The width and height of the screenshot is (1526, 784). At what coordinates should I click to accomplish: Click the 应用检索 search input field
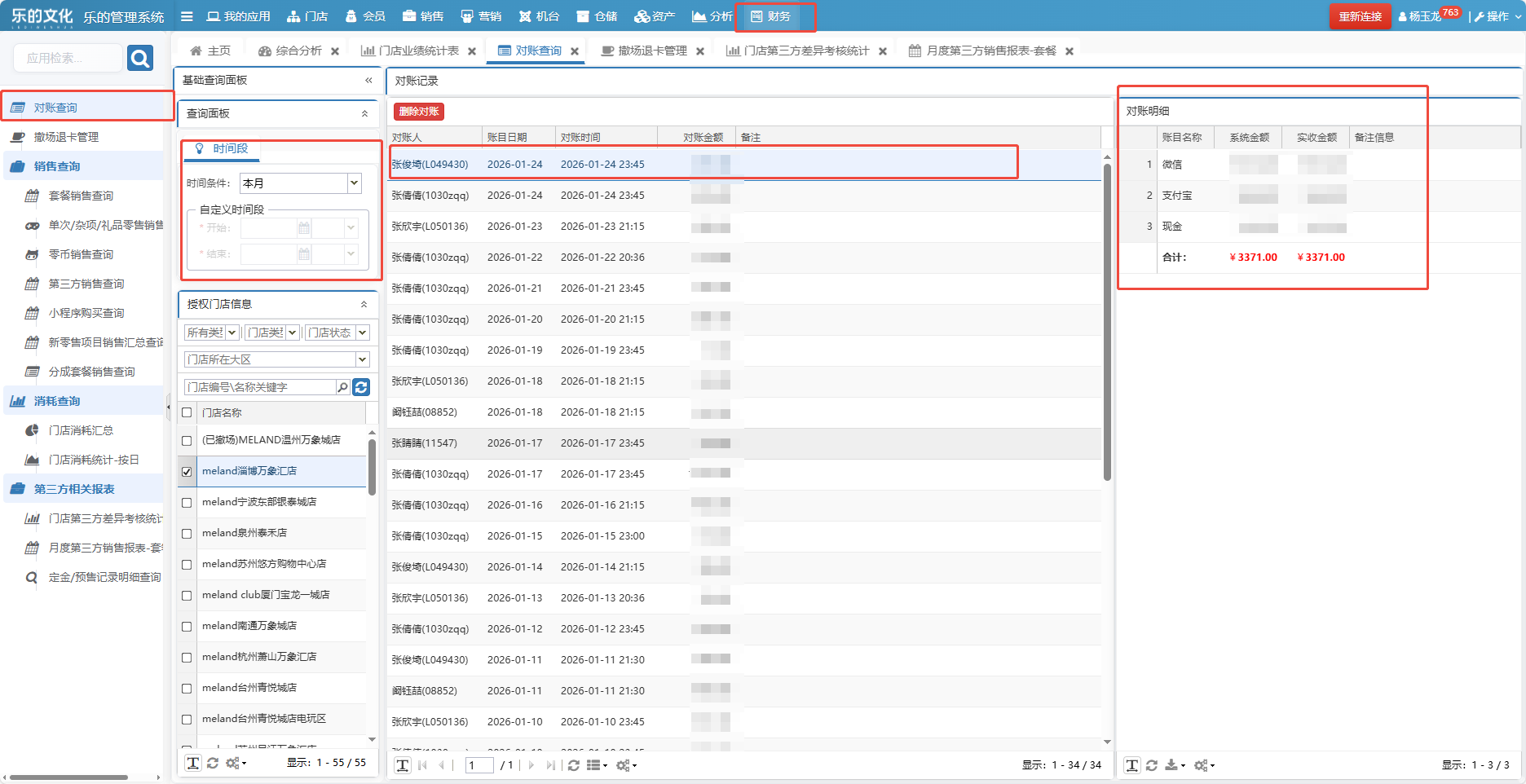pos(67,58)
